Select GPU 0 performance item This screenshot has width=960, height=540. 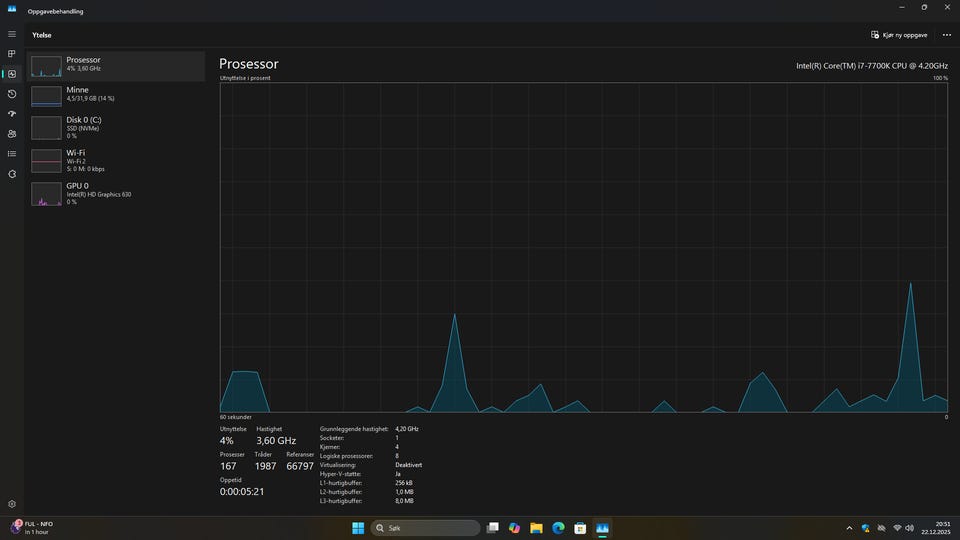tap(115, 193)
